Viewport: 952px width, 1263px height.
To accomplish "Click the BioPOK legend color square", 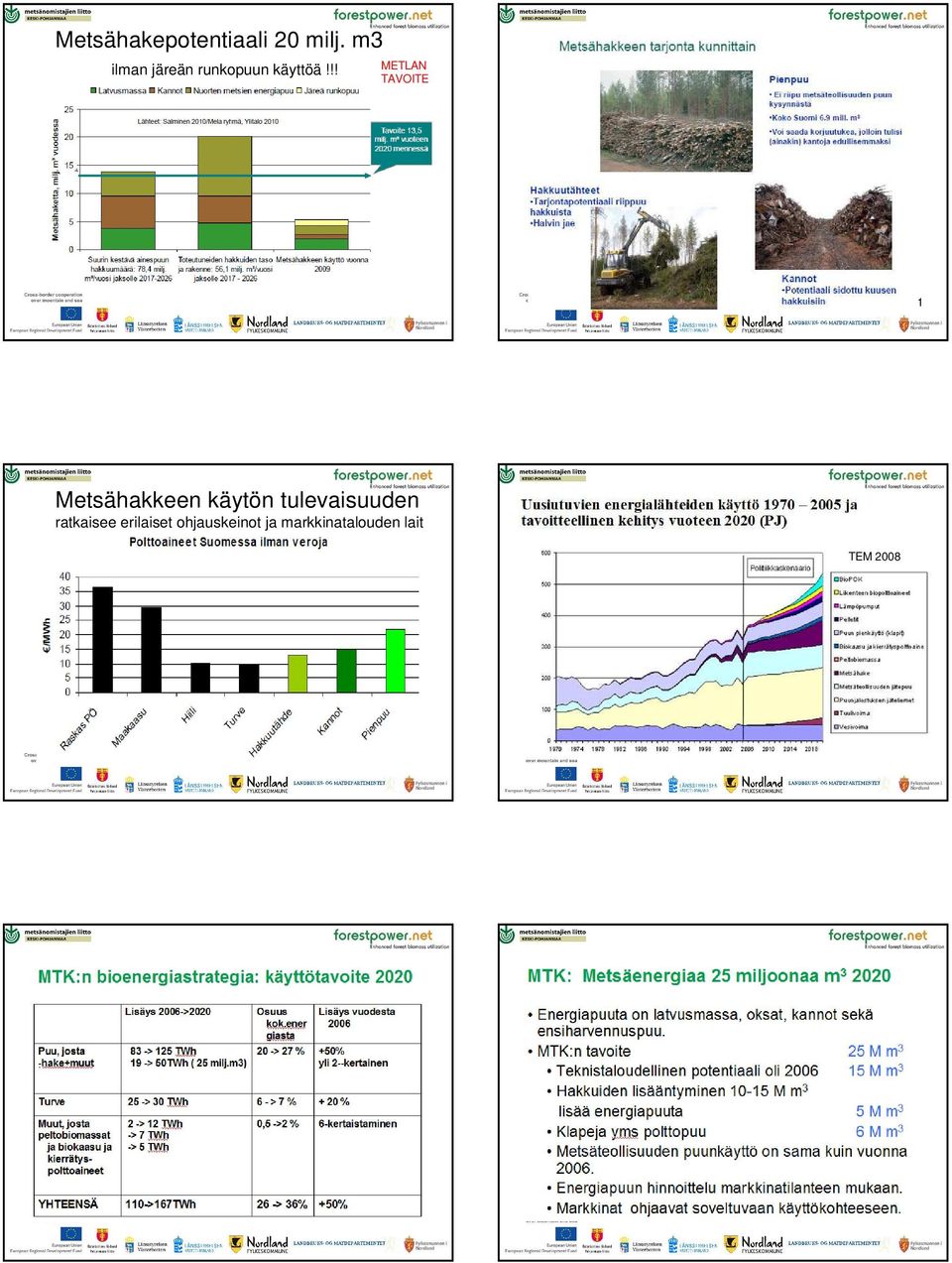I will click(x=836, y=579).
